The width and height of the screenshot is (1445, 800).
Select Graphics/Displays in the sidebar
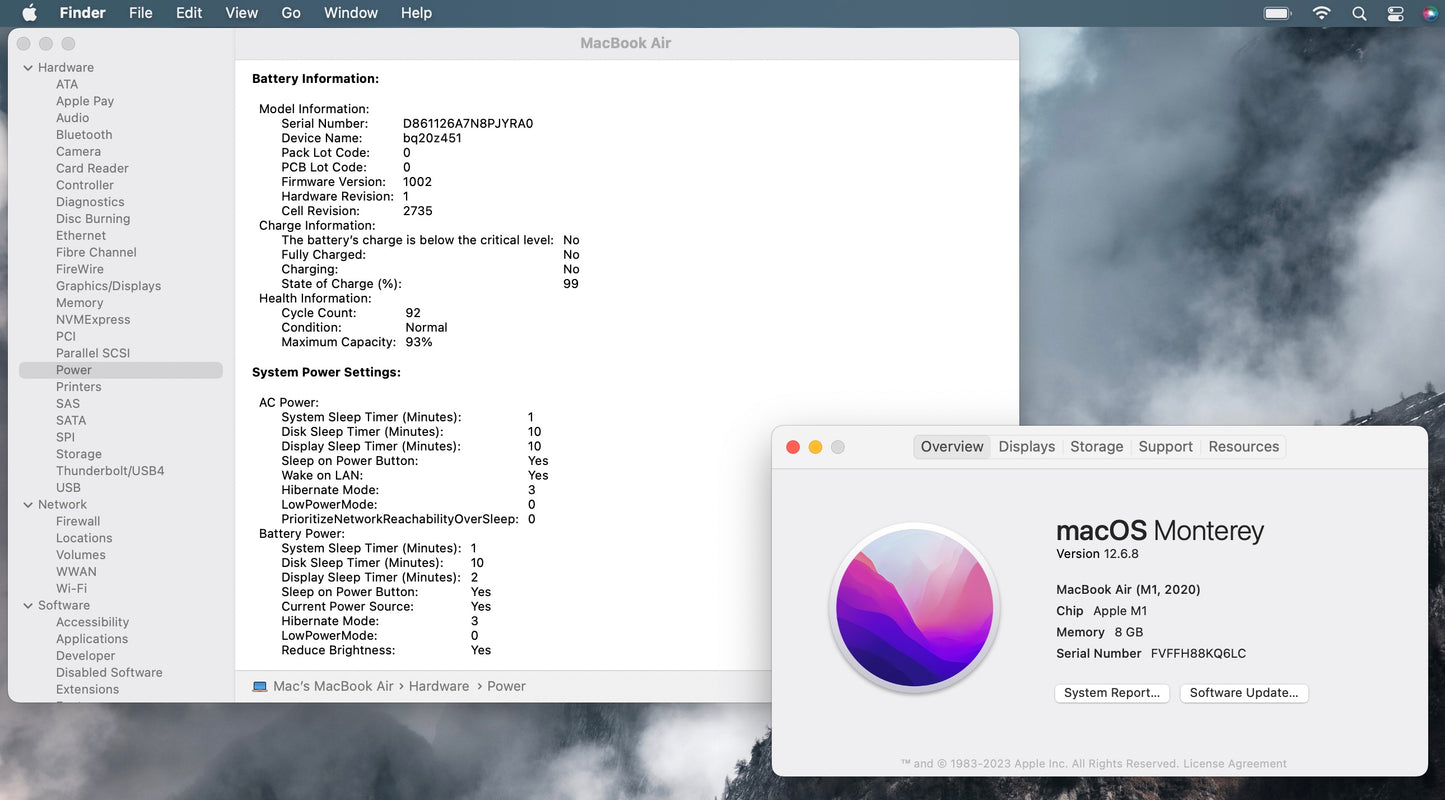pyautogui.click(x=108, y=286)
